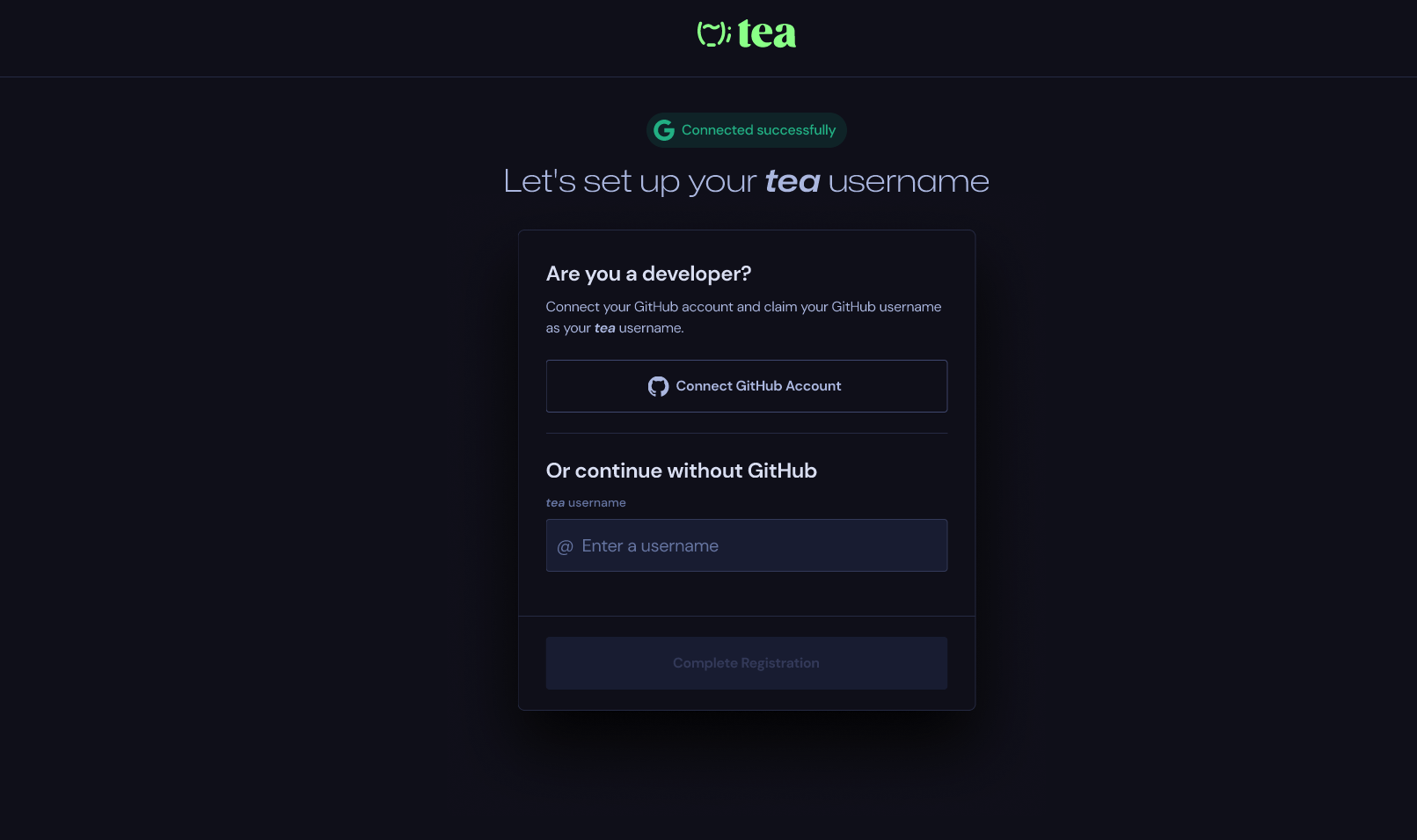The image size is (1417, 840).
Task: Click the green tea wordmark in header
Action: pyautogui.click(x=766, y=33)
